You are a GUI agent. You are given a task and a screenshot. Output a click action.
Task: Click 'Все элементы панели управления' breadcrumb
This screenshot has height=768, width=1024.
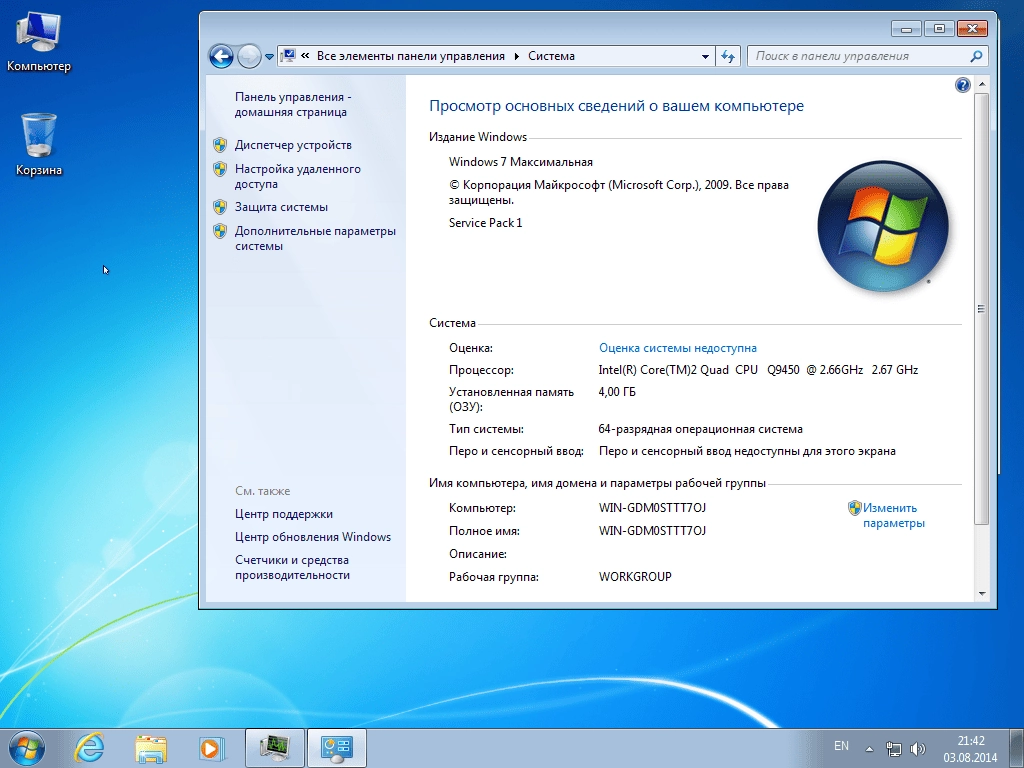[x=411, y=56]
